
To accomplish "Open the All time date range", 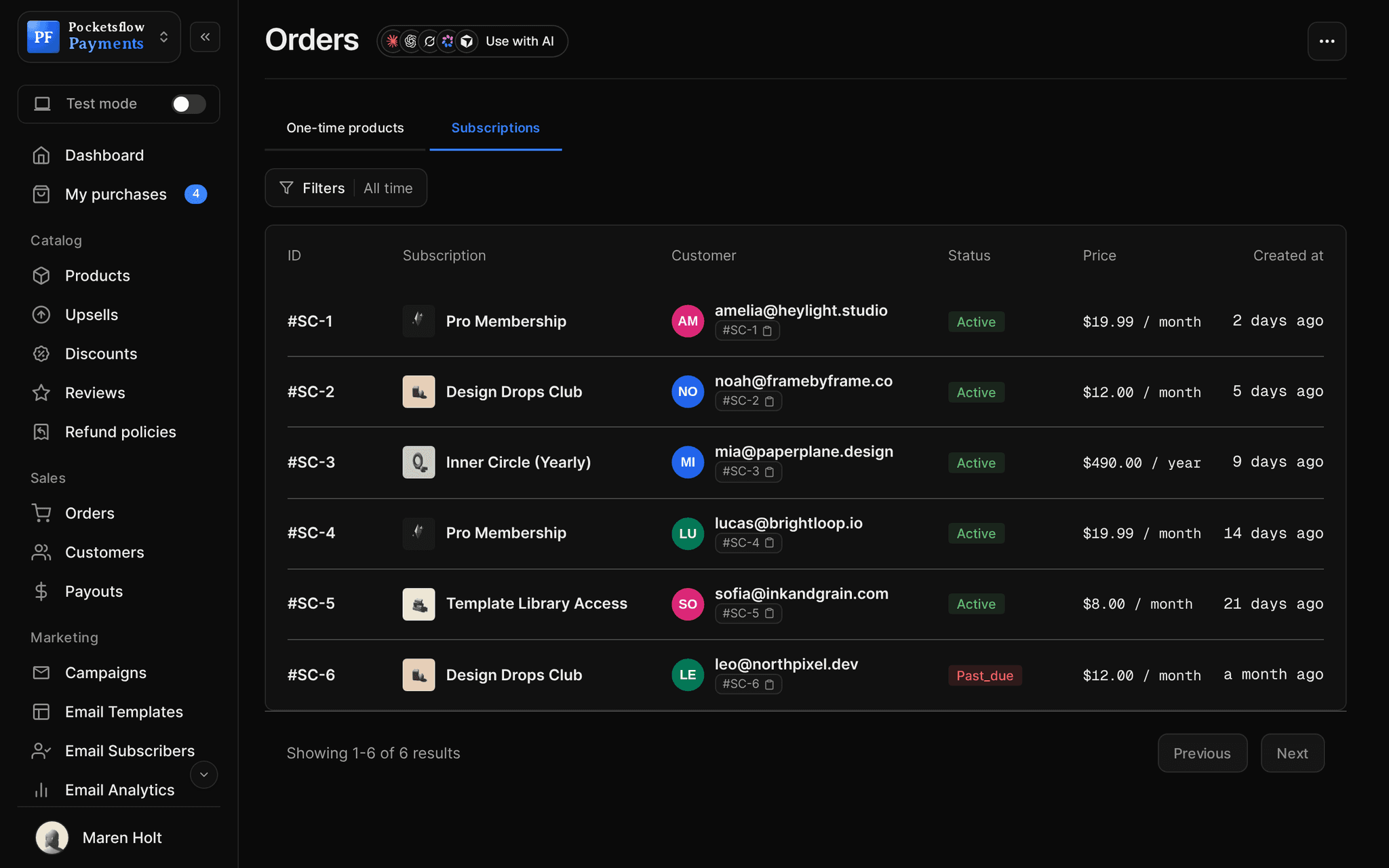I will point(388,189).
